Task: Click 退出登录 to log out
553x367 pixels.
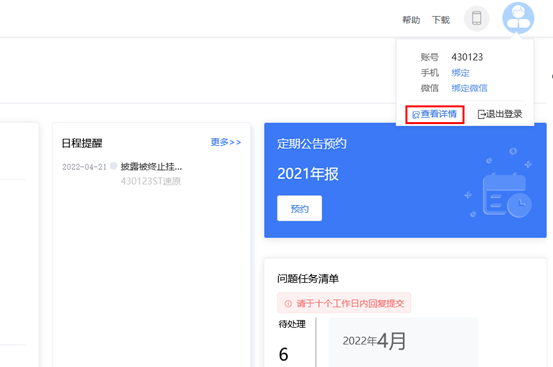Action: [x=500, y=114]
